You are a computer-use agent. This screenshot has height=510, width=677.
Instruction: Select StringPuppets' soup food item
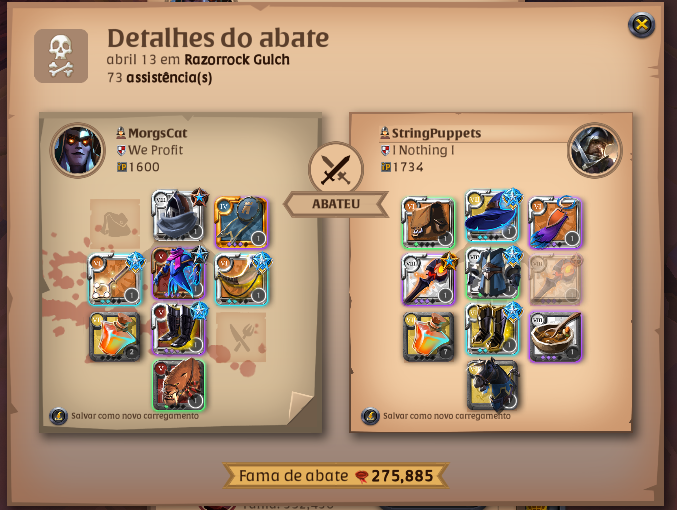[555, 336]
